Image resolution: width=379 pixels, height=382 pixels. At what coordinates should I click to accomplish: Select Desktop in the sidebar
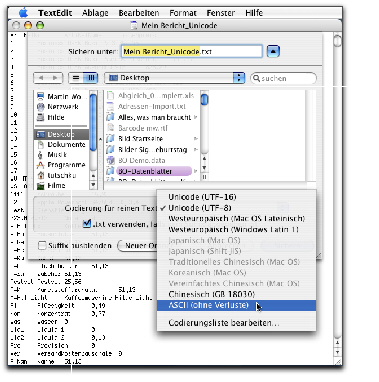click(61, 134)
